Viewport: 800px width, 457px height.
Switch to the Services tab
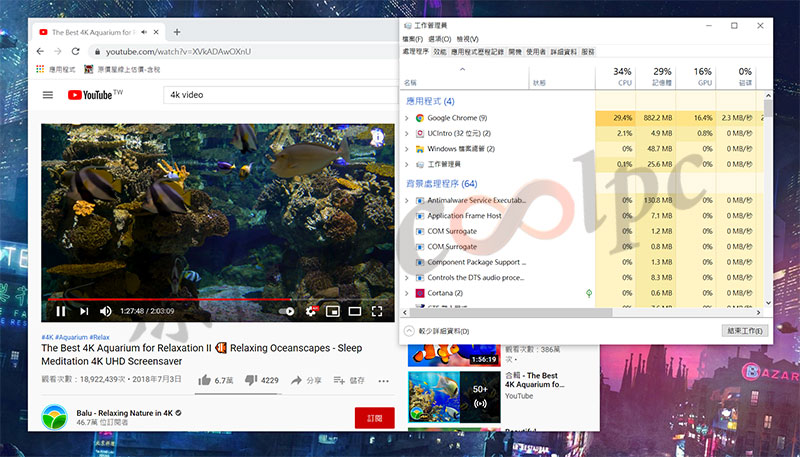588,52
